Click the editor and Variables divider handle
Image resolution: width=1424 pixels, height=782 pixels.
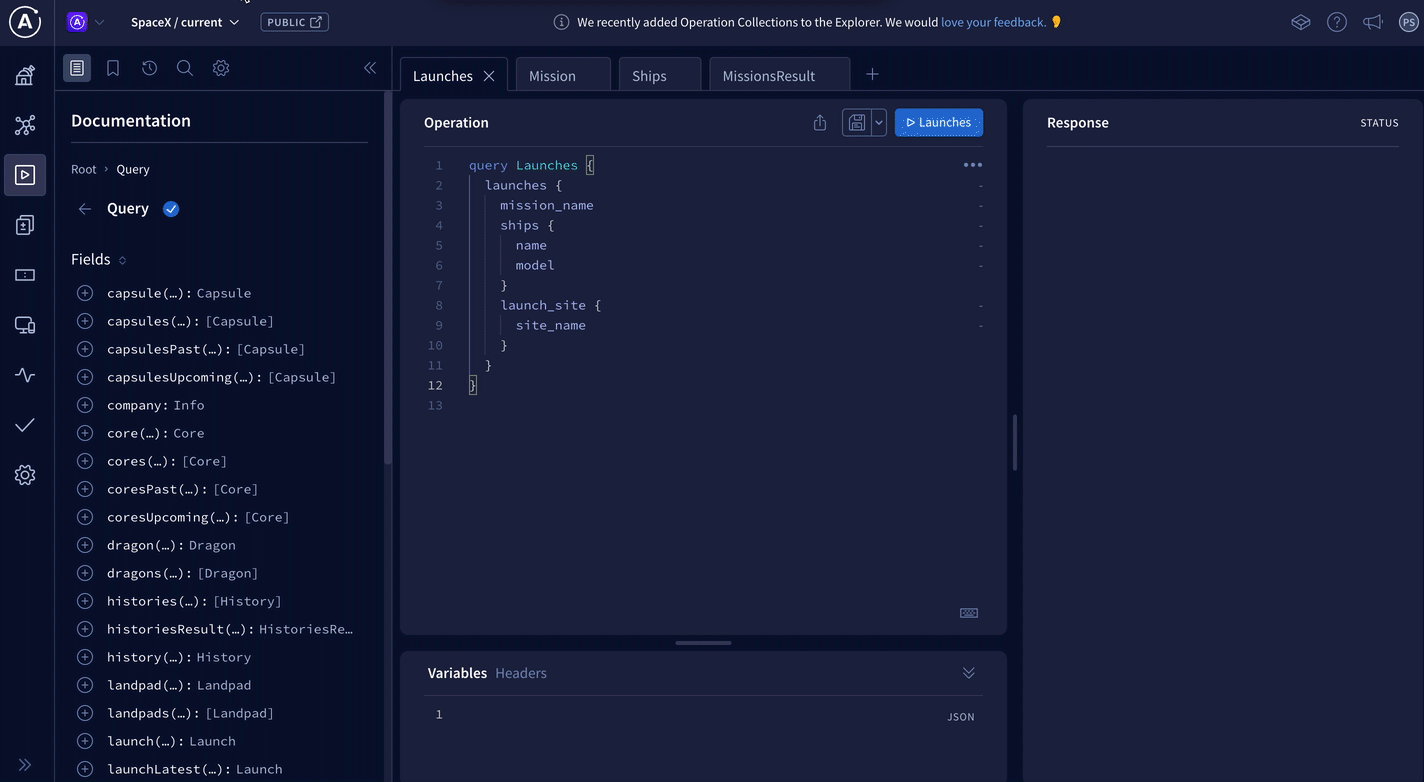(703, 643)
